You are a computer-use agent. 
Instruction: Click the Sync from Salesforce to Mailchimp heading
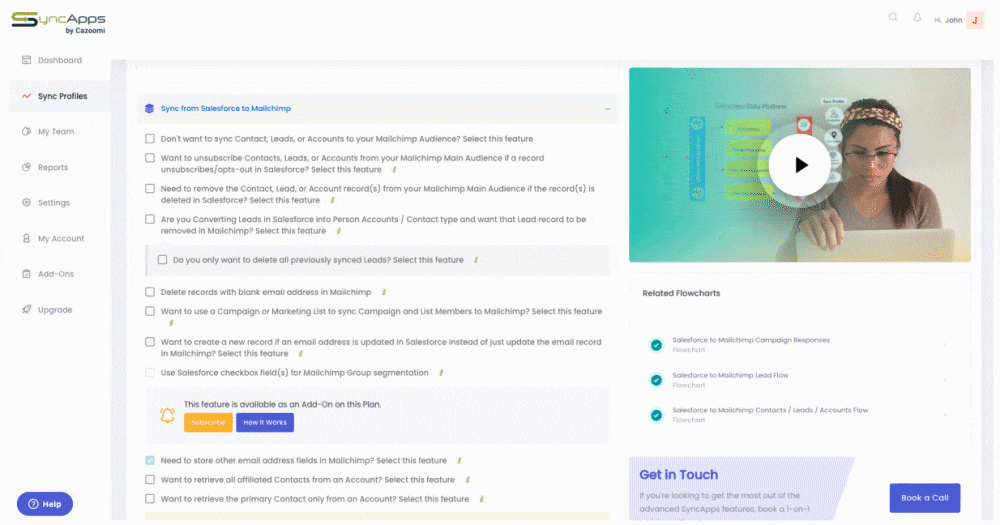[x=226, y=108]
